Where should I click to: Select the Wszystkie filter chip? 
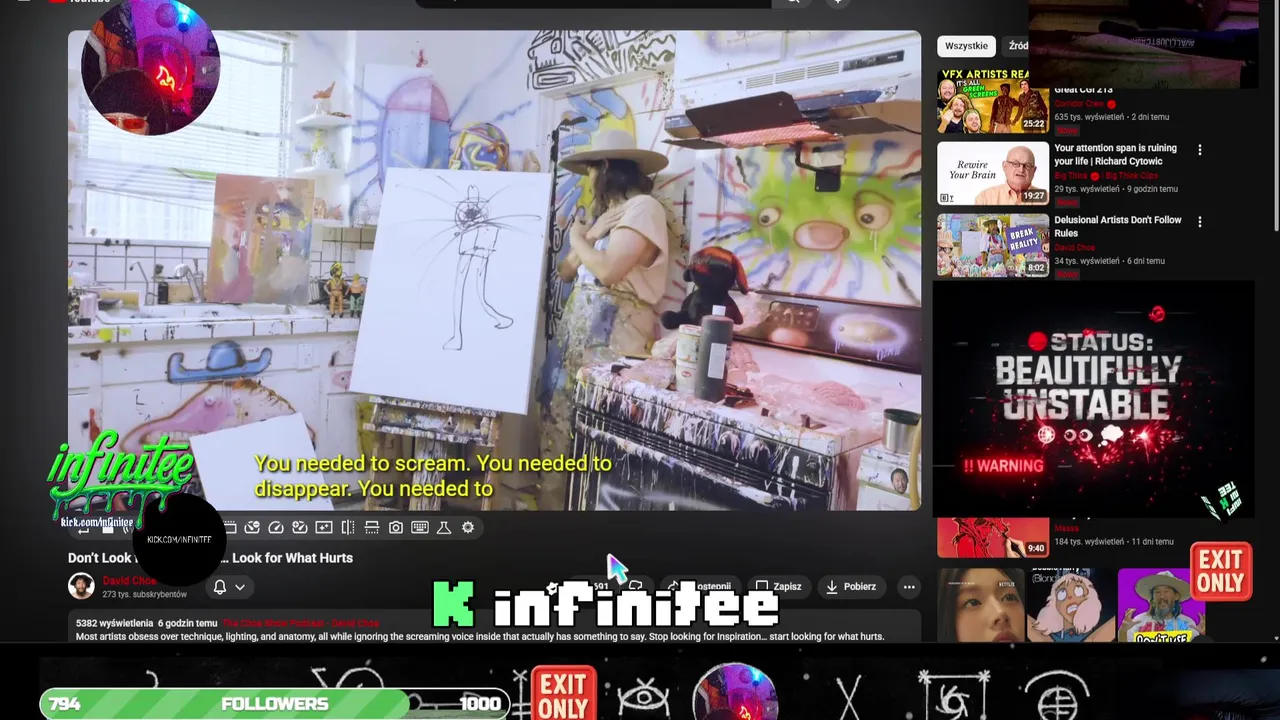(966, 46)
